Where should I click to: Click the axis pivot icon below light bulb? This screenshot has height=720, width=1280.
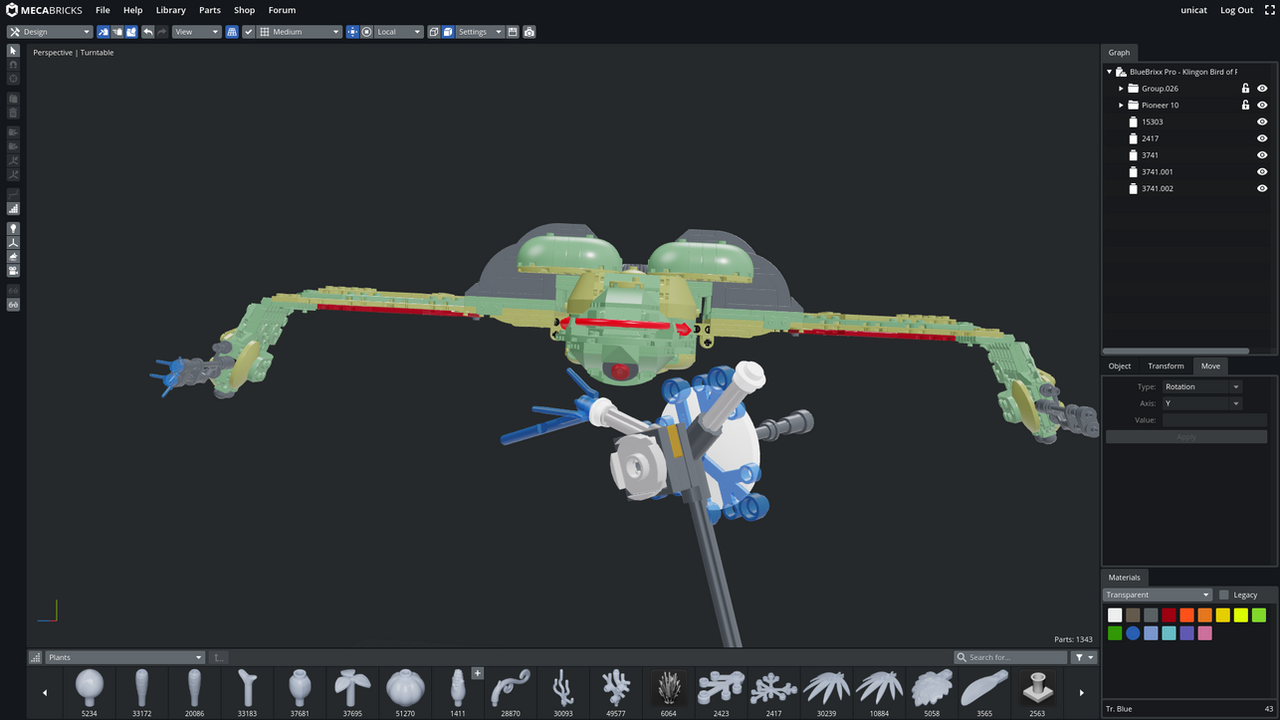pos(13,243)
